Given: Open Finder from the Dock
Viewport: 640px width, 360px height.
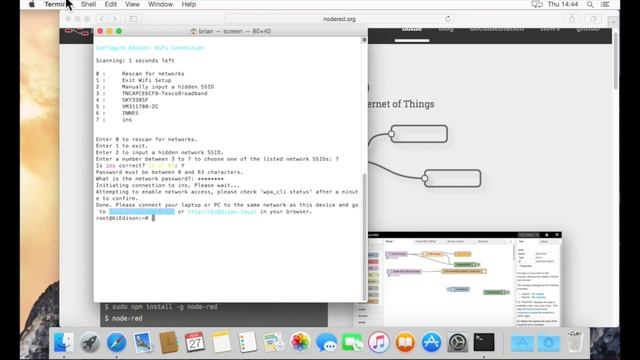Looking at the screenshot, I should click(x=64, y=342).
